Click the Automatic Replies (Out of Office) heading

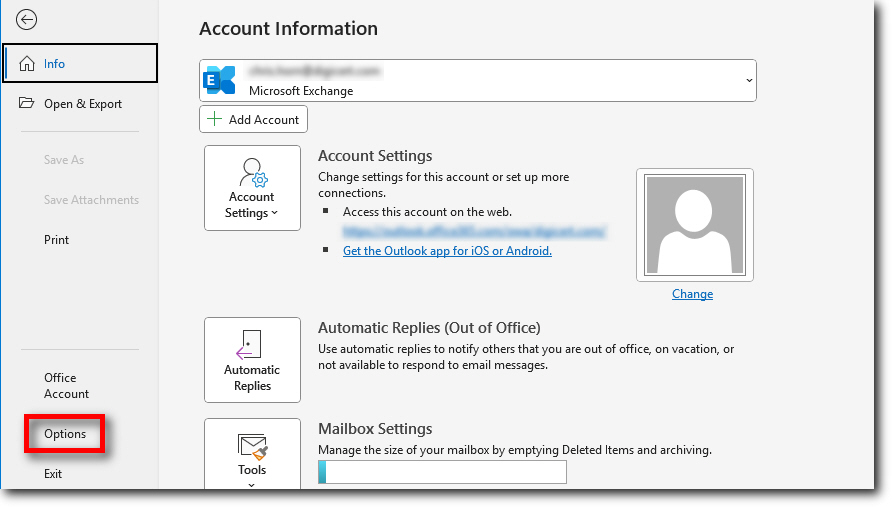[x=429, y=328]
